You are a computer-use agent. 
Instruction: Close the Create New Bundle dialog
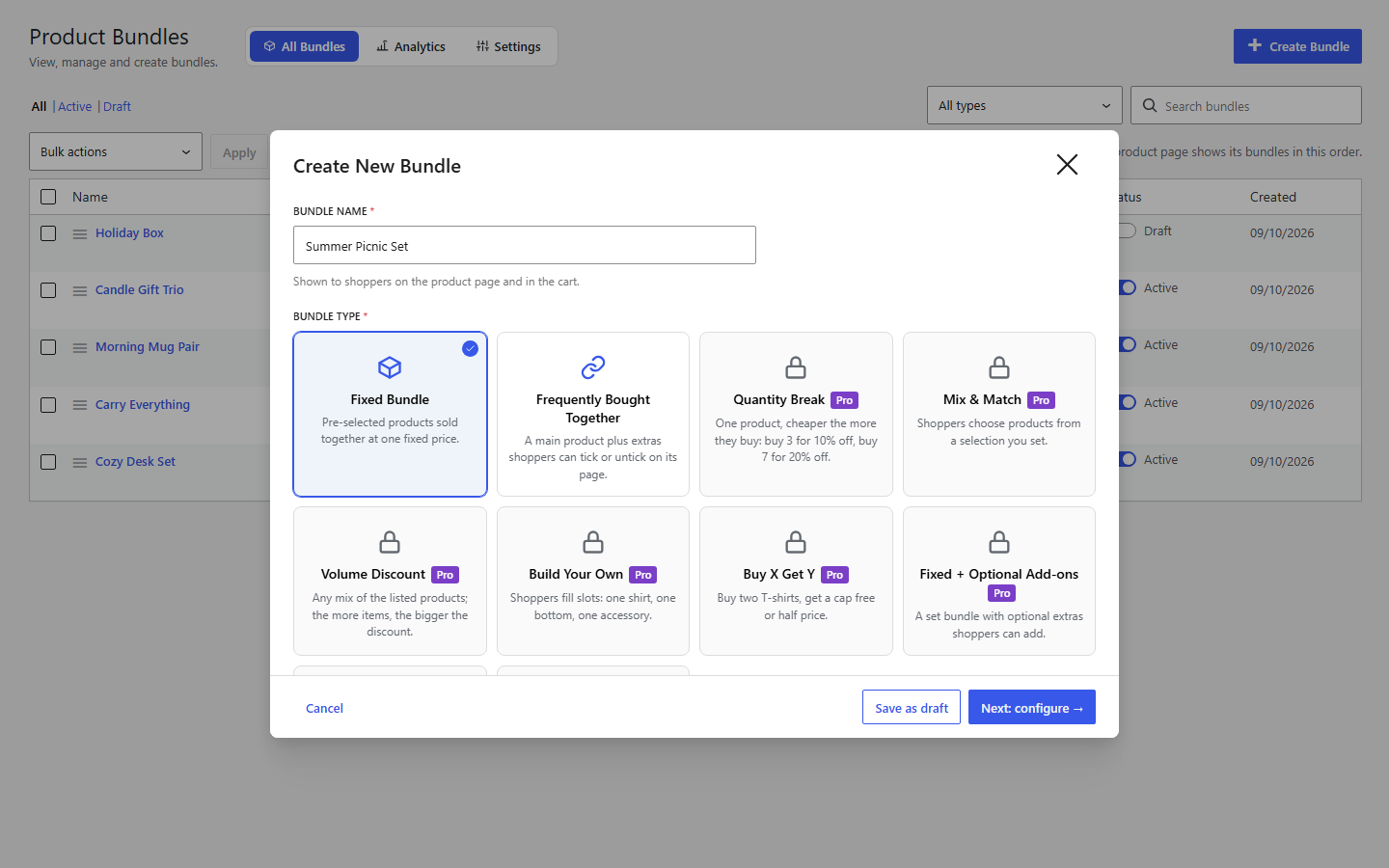click(x=1067, y=165)
